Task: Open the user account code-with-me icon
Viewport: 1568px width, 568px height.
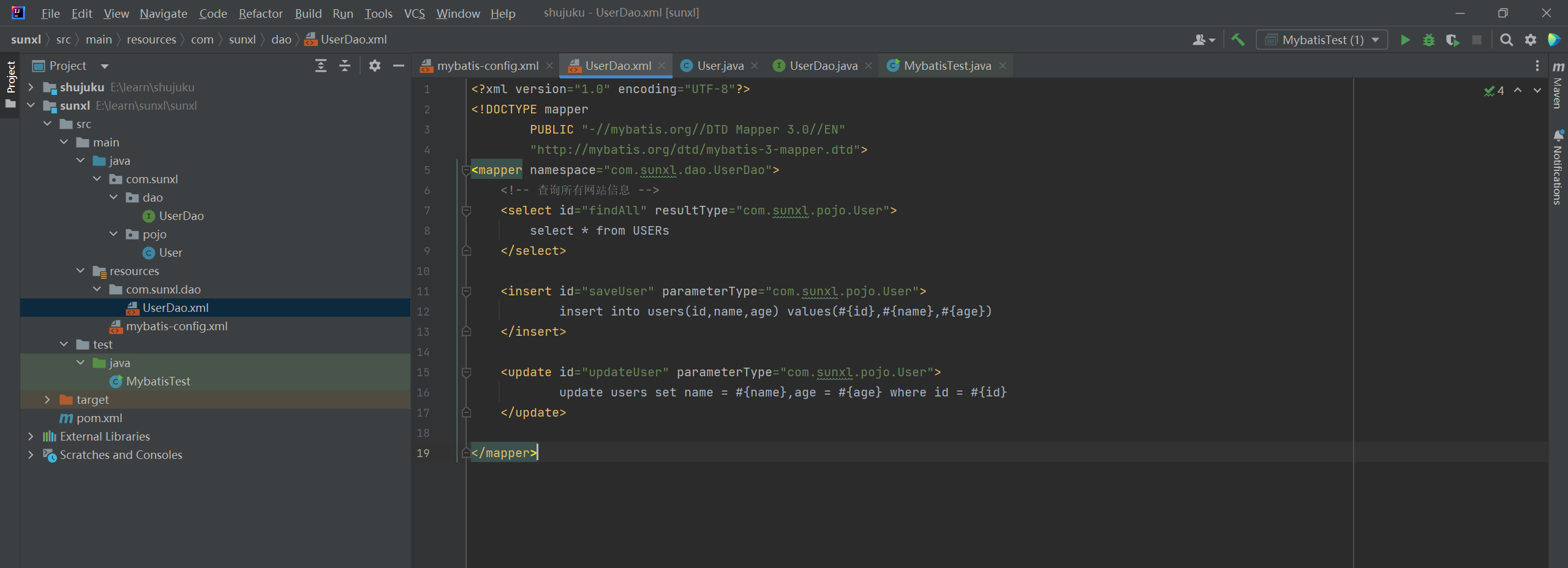Action: click(1204, 40)
